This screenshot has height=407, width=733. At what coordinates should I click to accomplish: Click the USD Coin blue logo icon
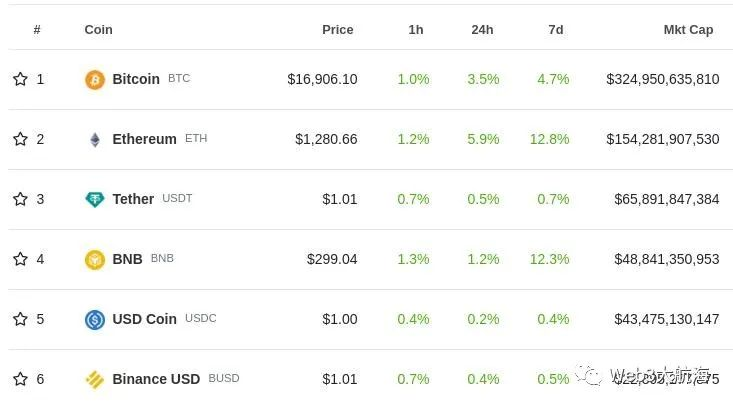(x=94, y=320)
